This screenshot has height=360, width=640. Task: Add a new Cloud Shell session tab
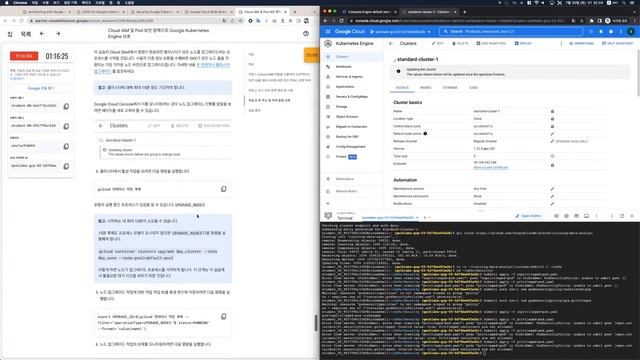[424, 218]
